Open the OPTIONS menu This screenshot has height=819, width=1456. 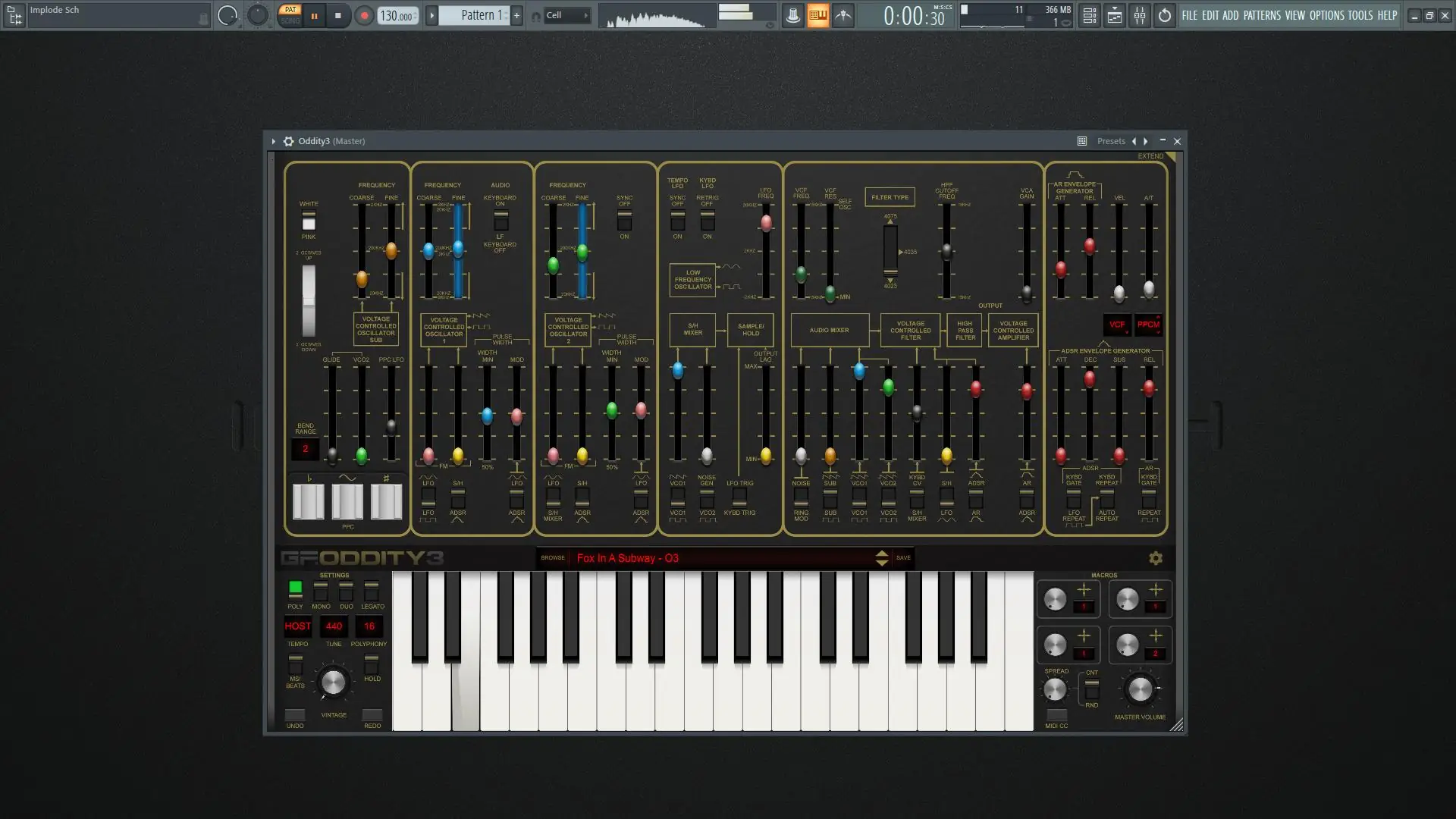click(x=1326, y=15)
